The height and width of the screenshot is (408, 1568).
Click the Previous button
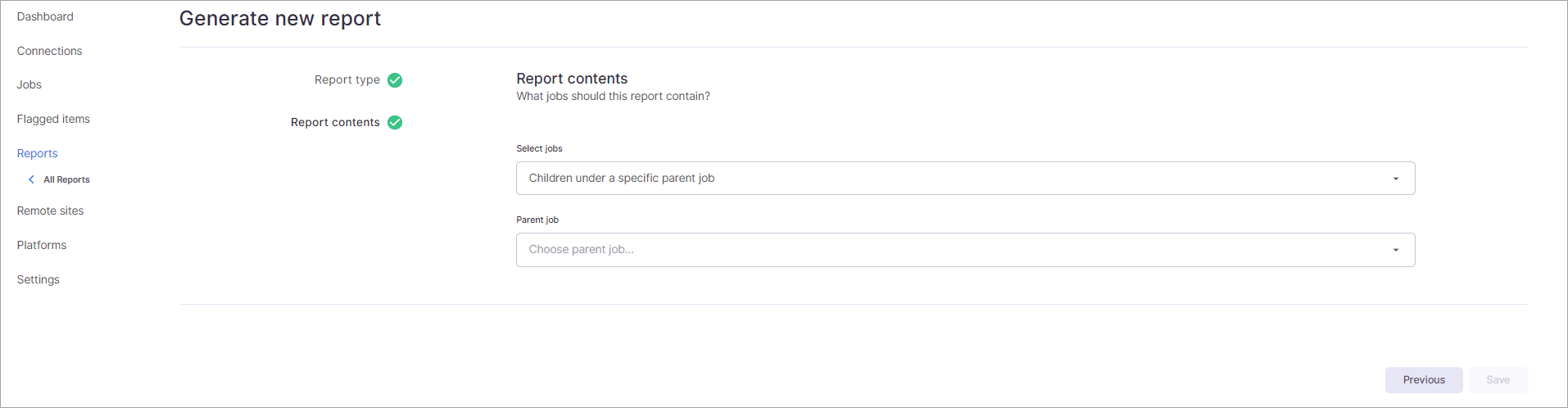pos(1423,380)
